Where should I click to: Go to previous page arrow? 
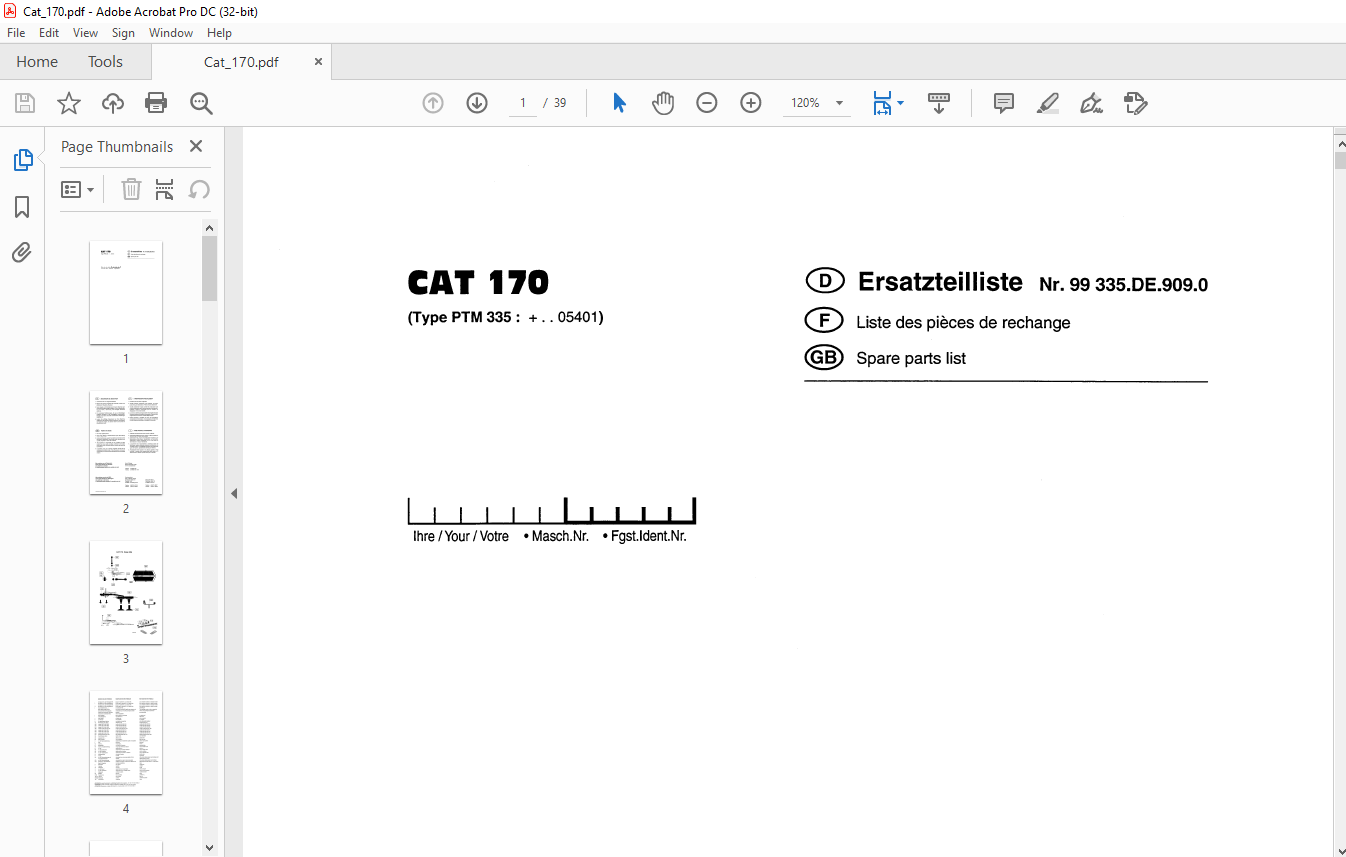pyautogui.click(x=433, y=103)
